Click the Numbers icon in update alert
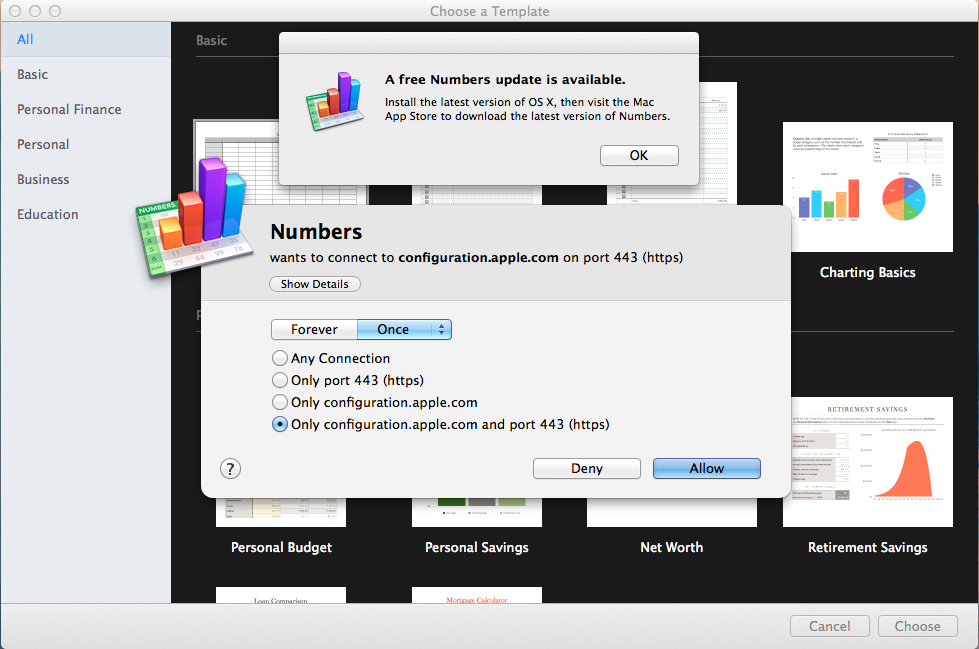This screenshot has width=979, height=649. pyautogui.click(x=334, y=101)
